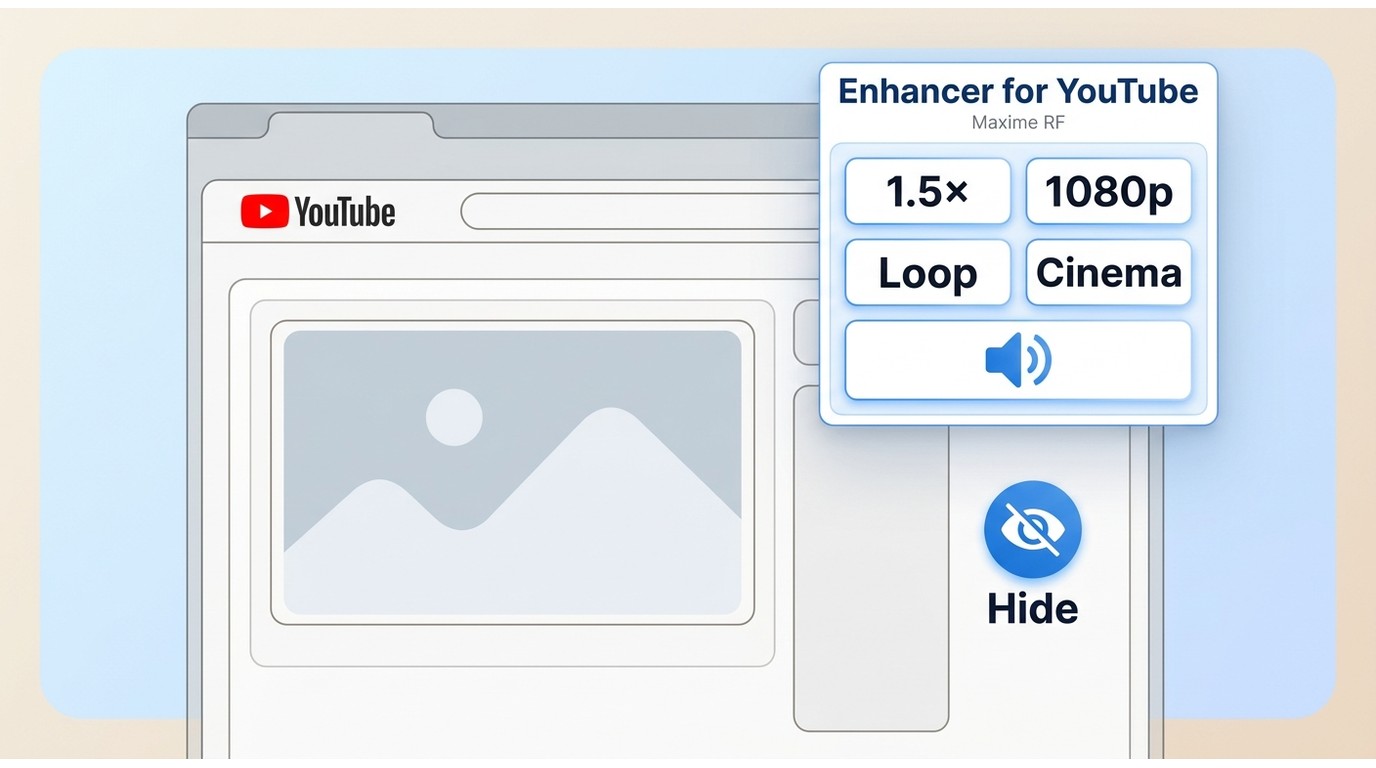The width and height of the screenshot is (1376, 768).
Task: Click the 'Maxime RF' author text
Action: (x=1018, y=123)
